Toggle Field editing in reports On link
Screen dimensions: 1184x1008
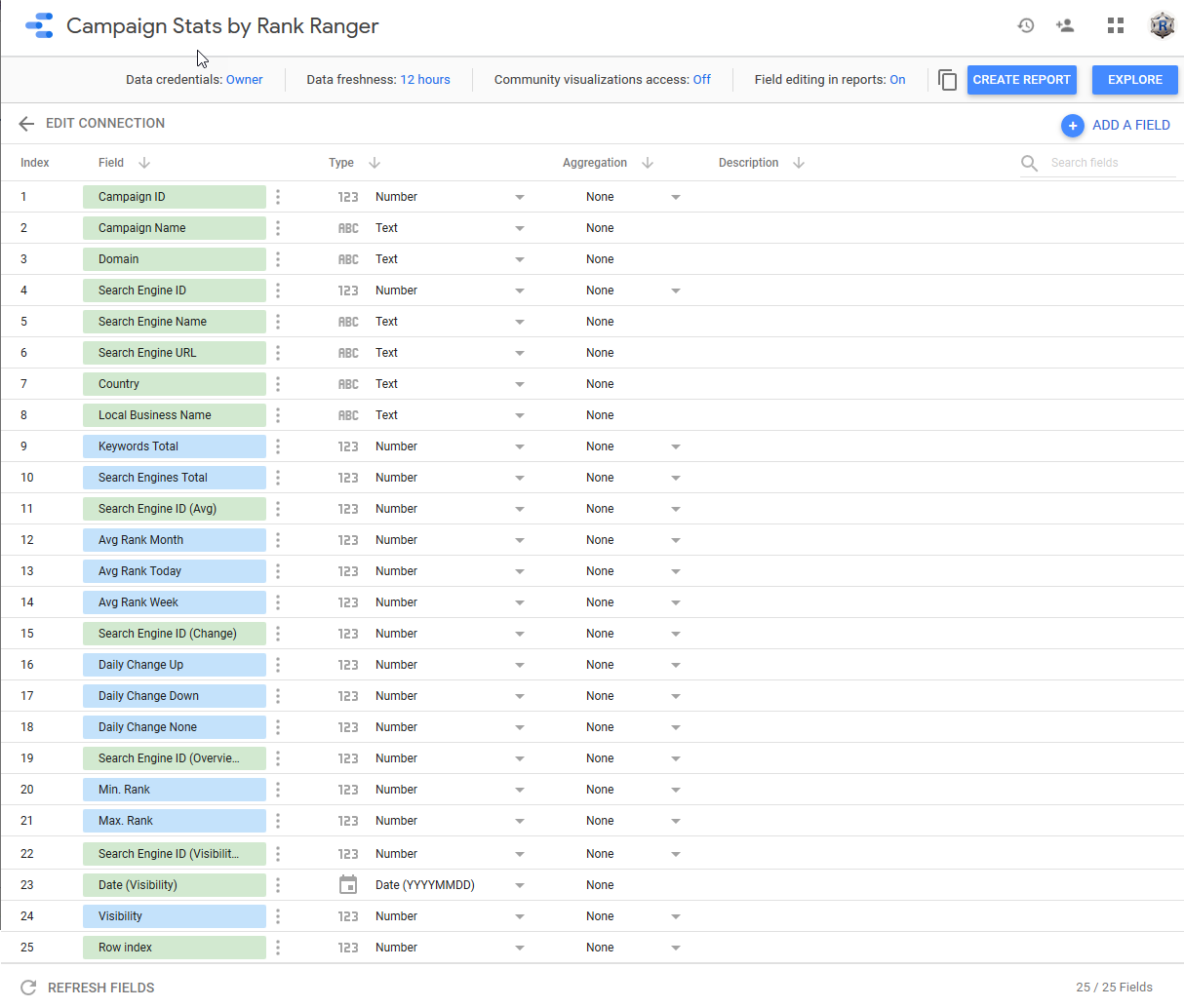click(x=897, y=80)
